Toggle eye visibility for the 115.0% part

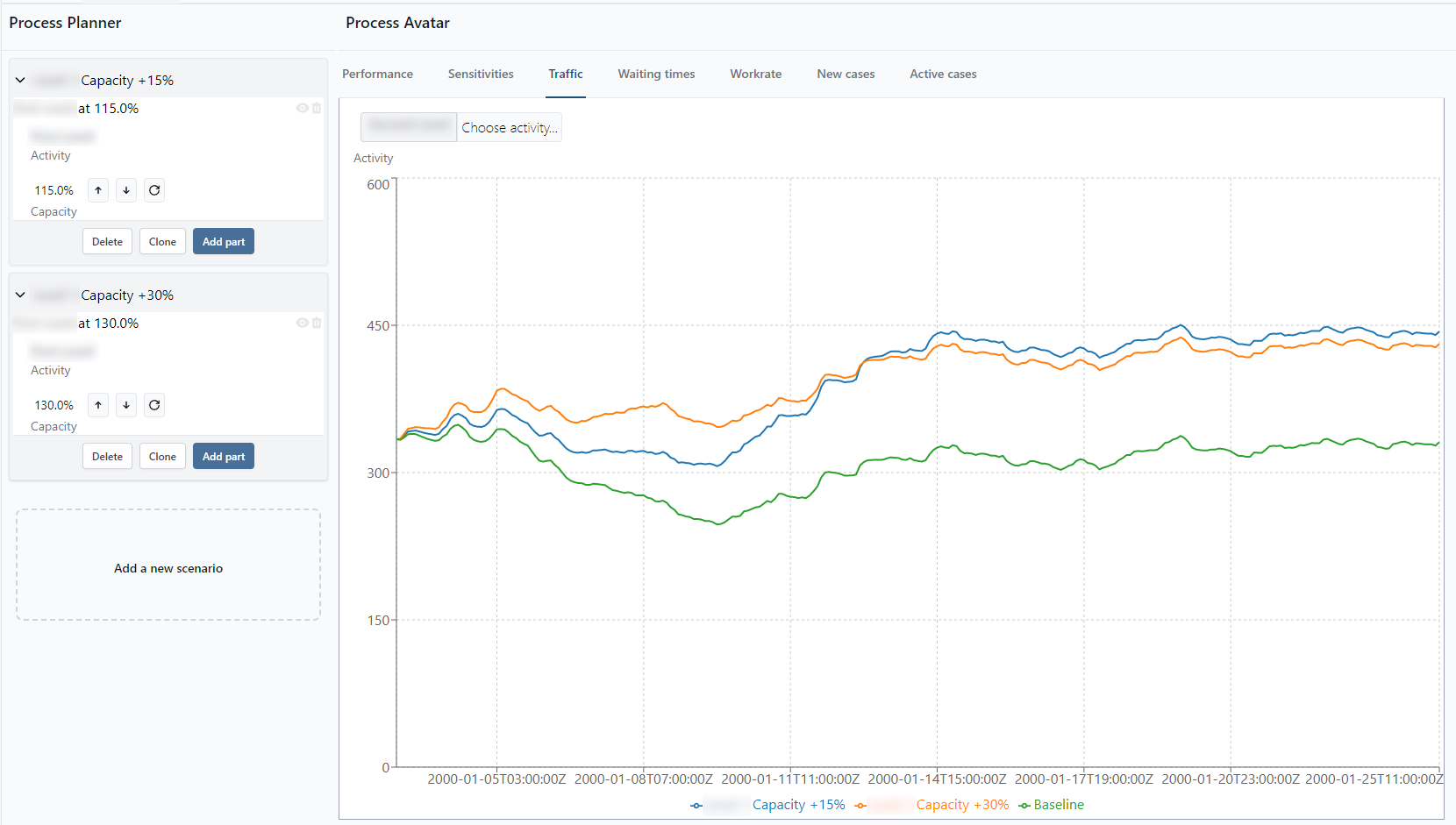(x=302, y=108)
